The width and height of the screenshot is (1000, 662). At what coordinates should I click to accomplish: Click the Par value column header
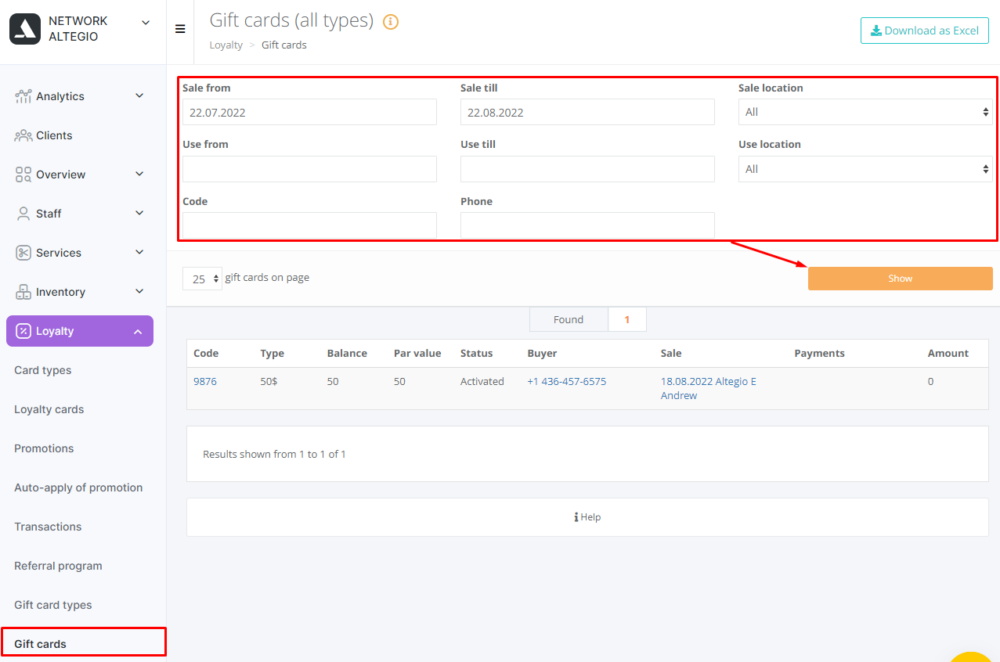[x=417, y=353]
